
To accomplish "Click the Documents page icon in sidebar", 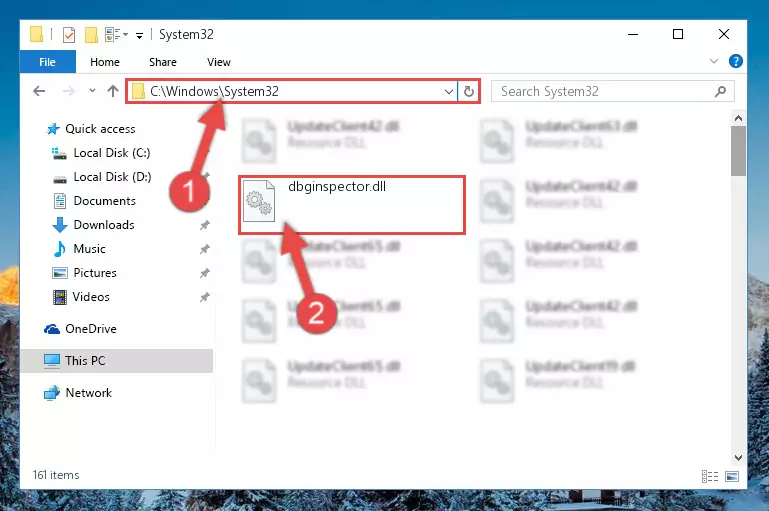I will coord(60,201).
